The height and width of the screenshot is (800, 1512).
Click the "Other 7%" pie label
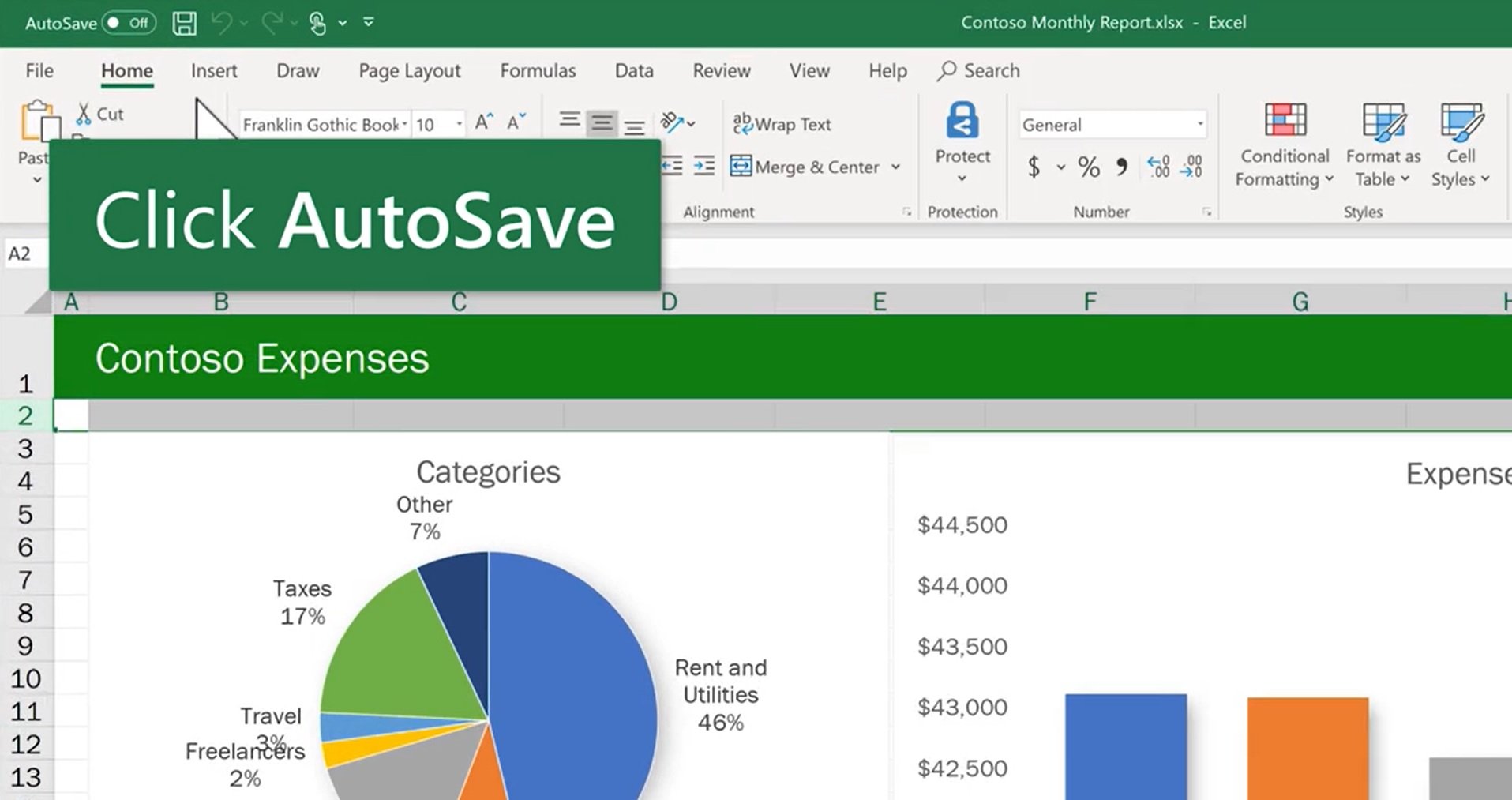pos(424,518)
